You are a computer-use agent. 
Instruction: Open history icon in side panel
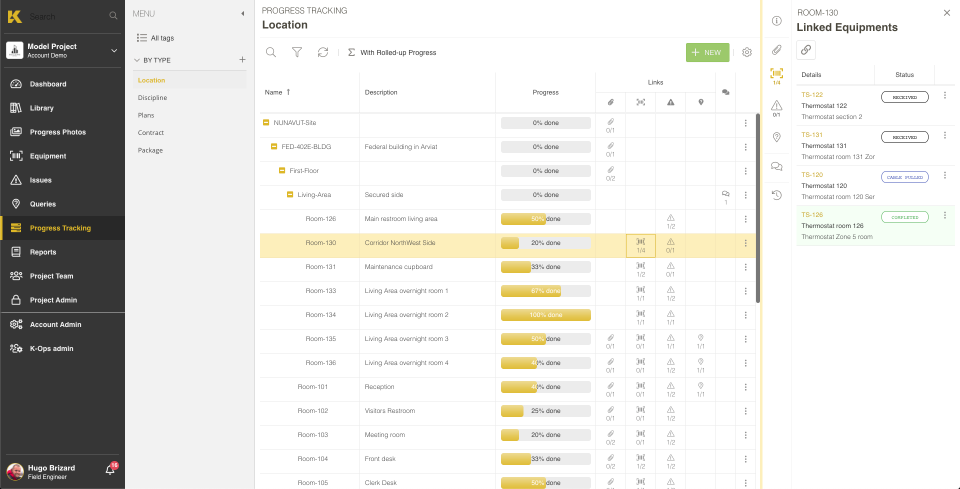[777, 195]
